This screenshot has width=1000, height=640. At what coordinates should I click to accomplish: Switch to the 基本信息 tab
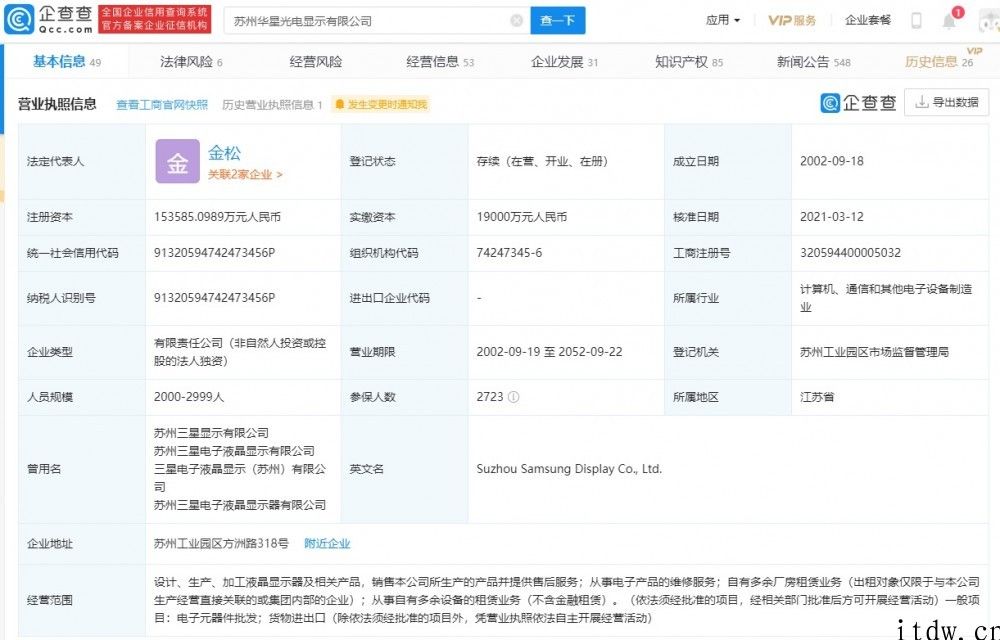point(66,62)
